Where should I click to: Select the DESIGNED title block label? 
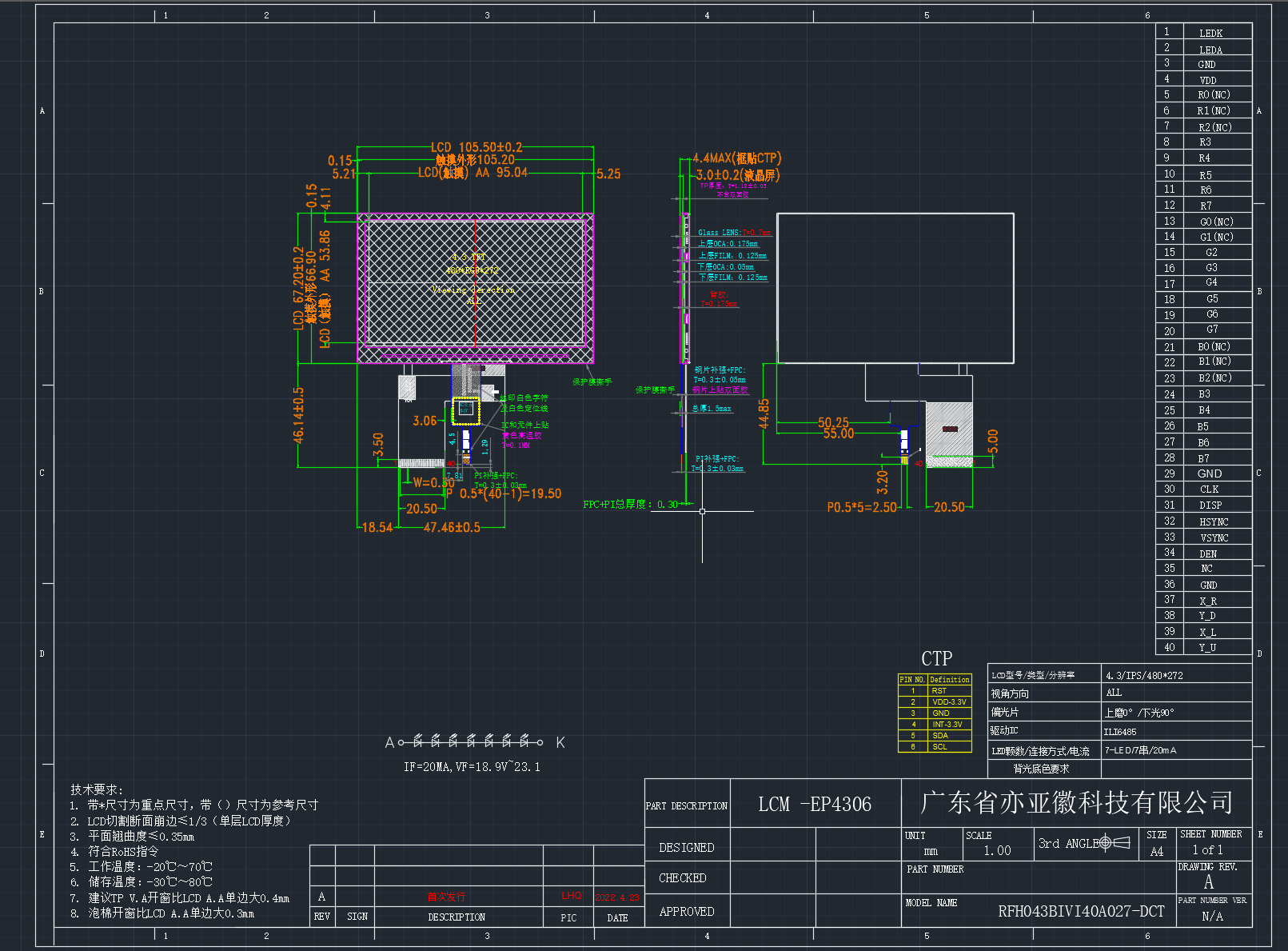[x=686, y=848]
